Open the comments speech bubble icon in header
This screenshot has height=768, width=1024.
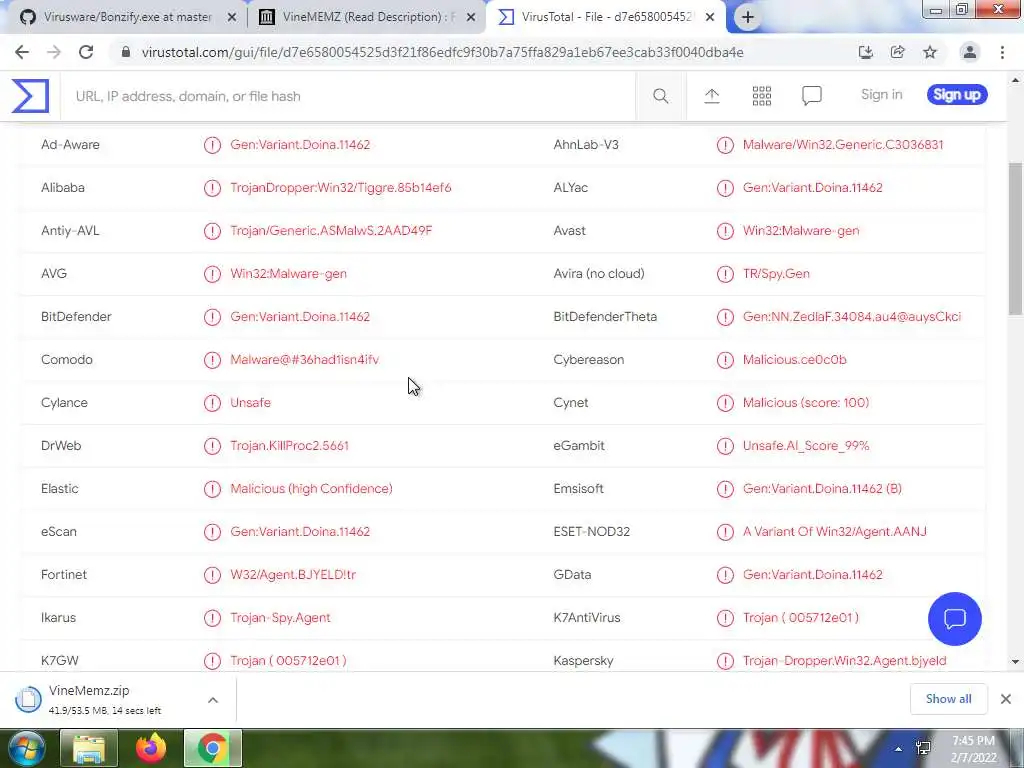coord(812,96)
